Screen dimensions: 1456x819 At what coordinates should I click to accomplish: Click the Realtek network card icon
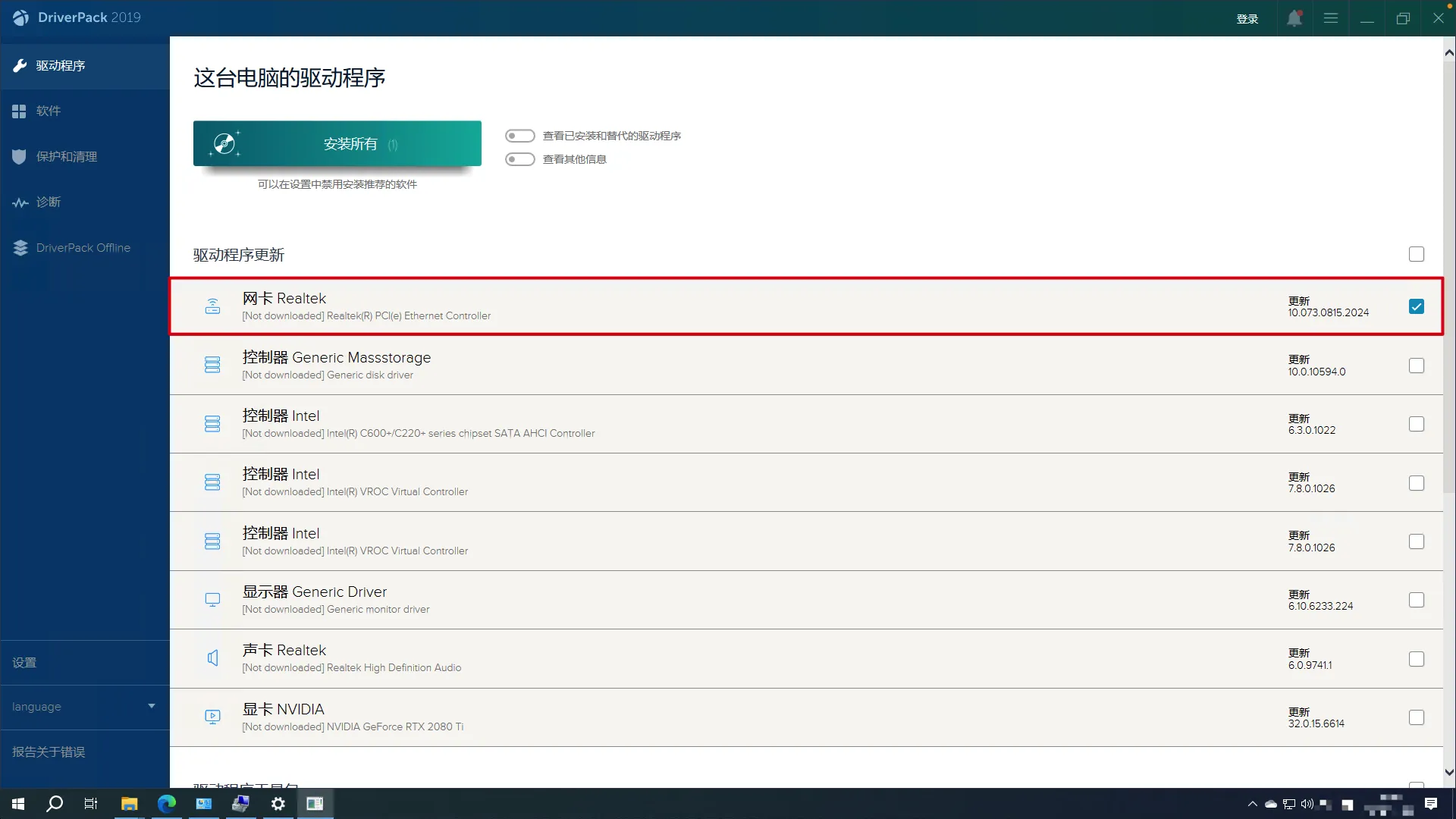212,306
